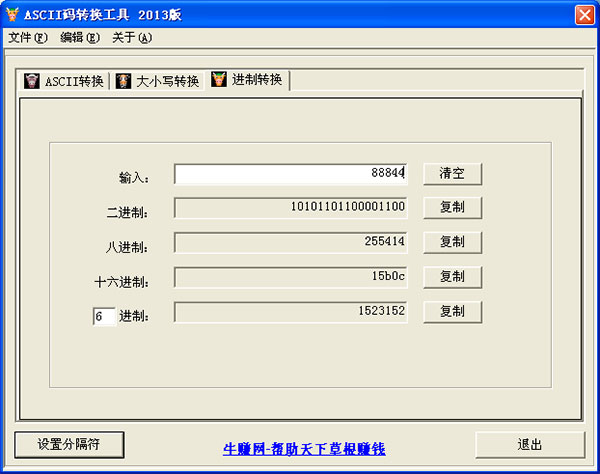Click the 八进制: label
Screen dimensions: 600x474
(127, 247)
